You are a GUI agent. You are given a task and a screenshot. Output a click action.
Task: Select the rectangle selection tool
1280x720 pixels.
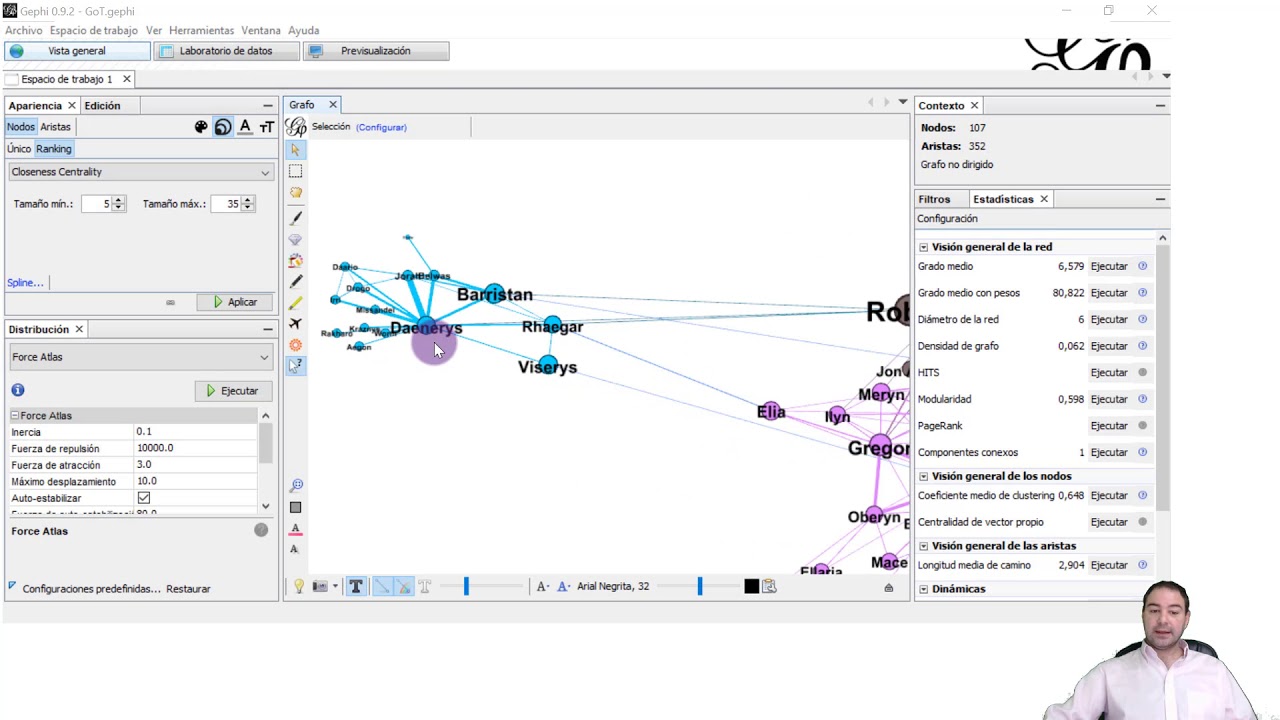pyautogui.click(x=295, y=171)
